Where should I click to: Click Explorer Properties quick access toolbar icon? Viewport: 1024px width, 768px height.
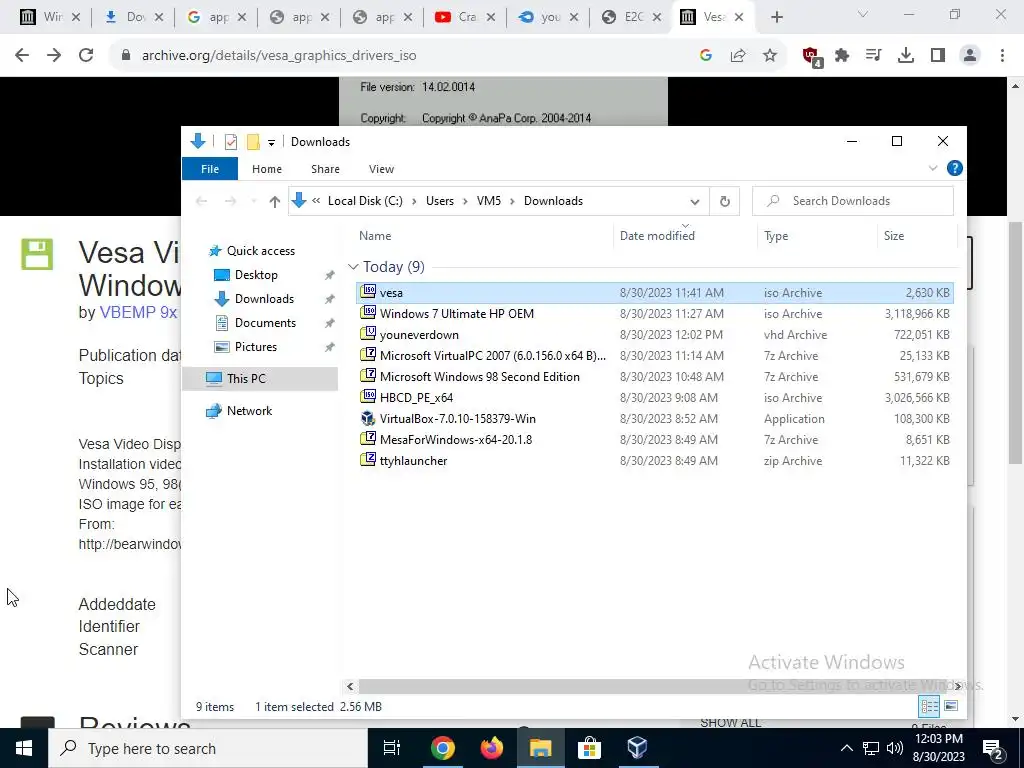[231, 142]
